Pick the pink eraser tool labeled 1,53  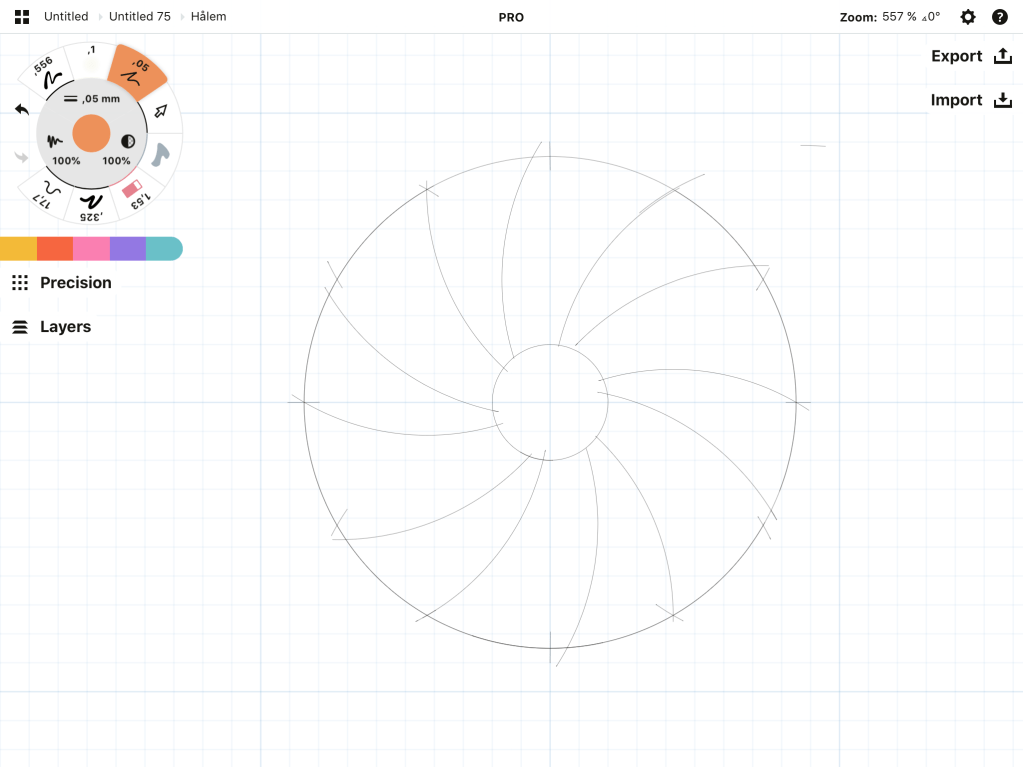[135, 193]
